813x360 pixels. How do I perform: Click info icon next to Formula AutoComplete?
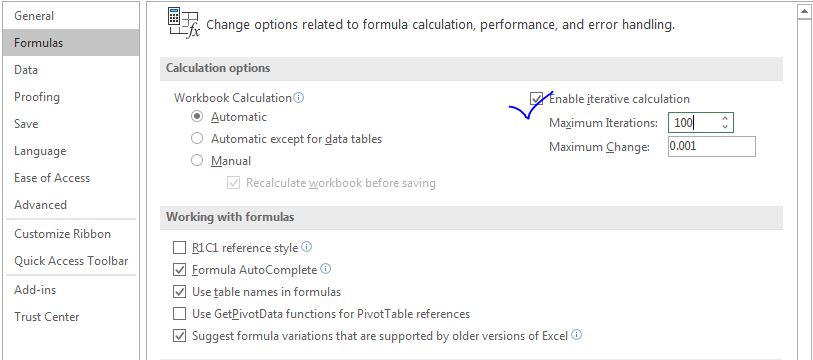point(326,269)
